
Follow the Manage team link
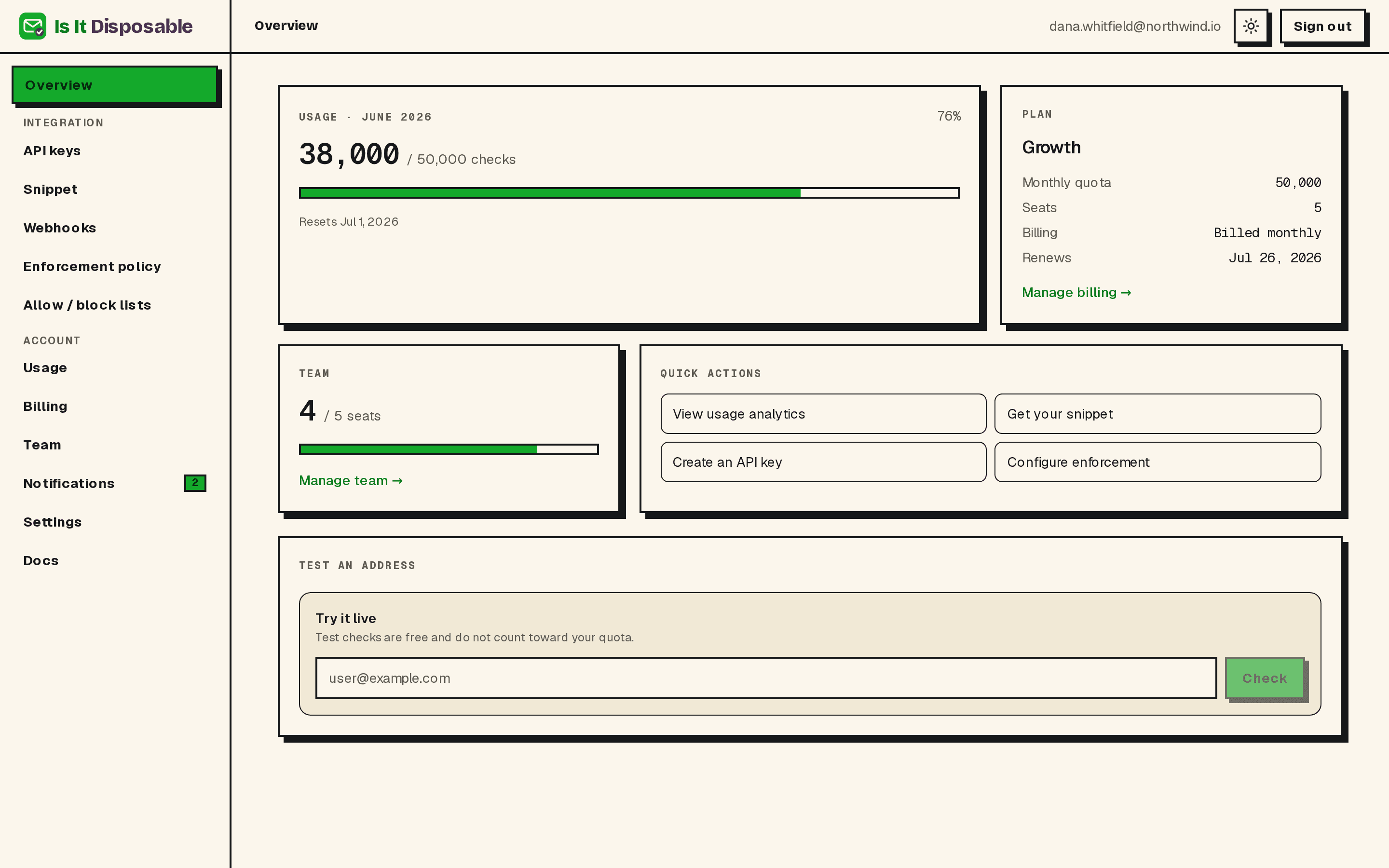coord(351,480)
